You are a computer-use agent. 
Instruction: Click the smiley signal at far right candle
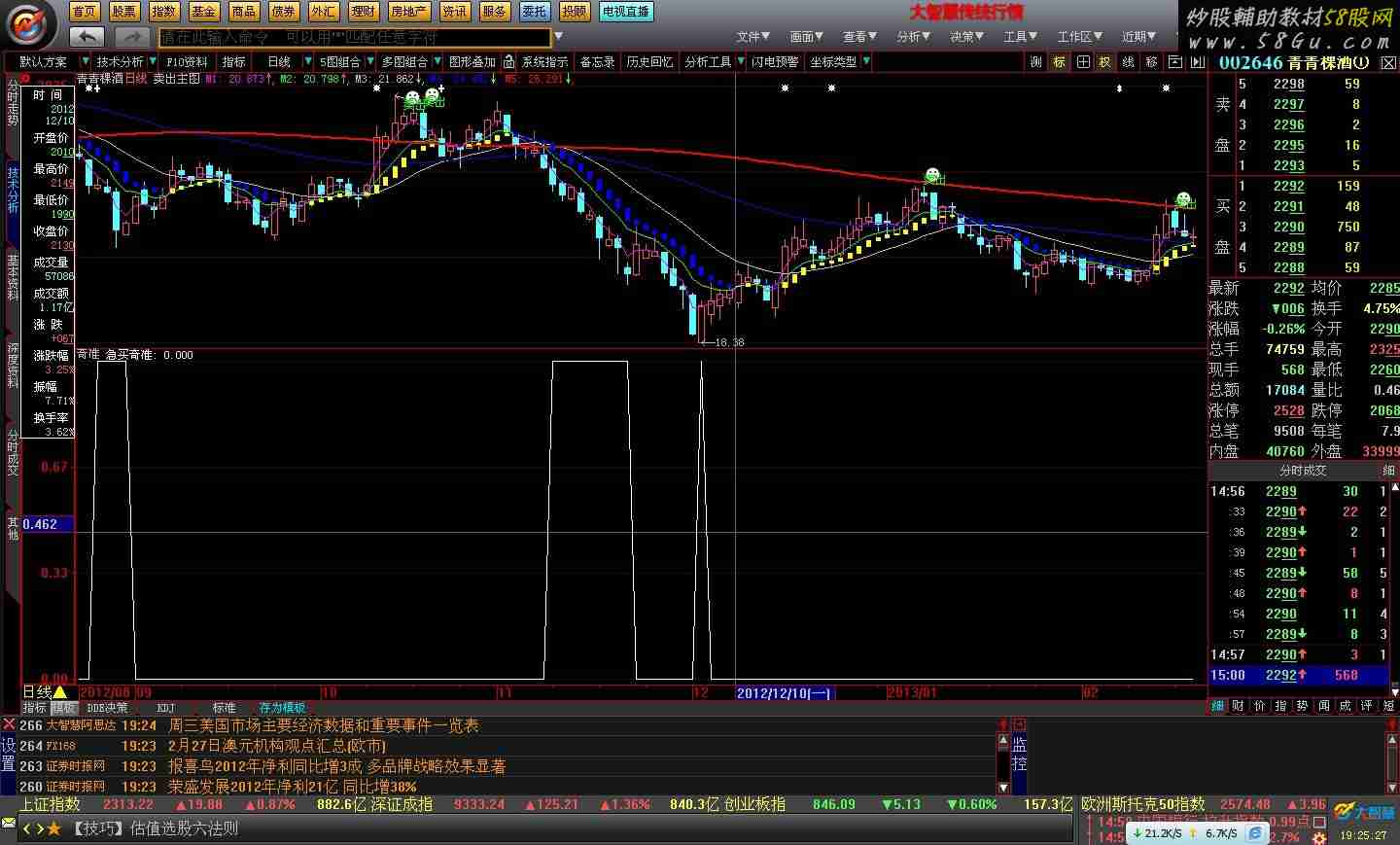(1183, 199)
